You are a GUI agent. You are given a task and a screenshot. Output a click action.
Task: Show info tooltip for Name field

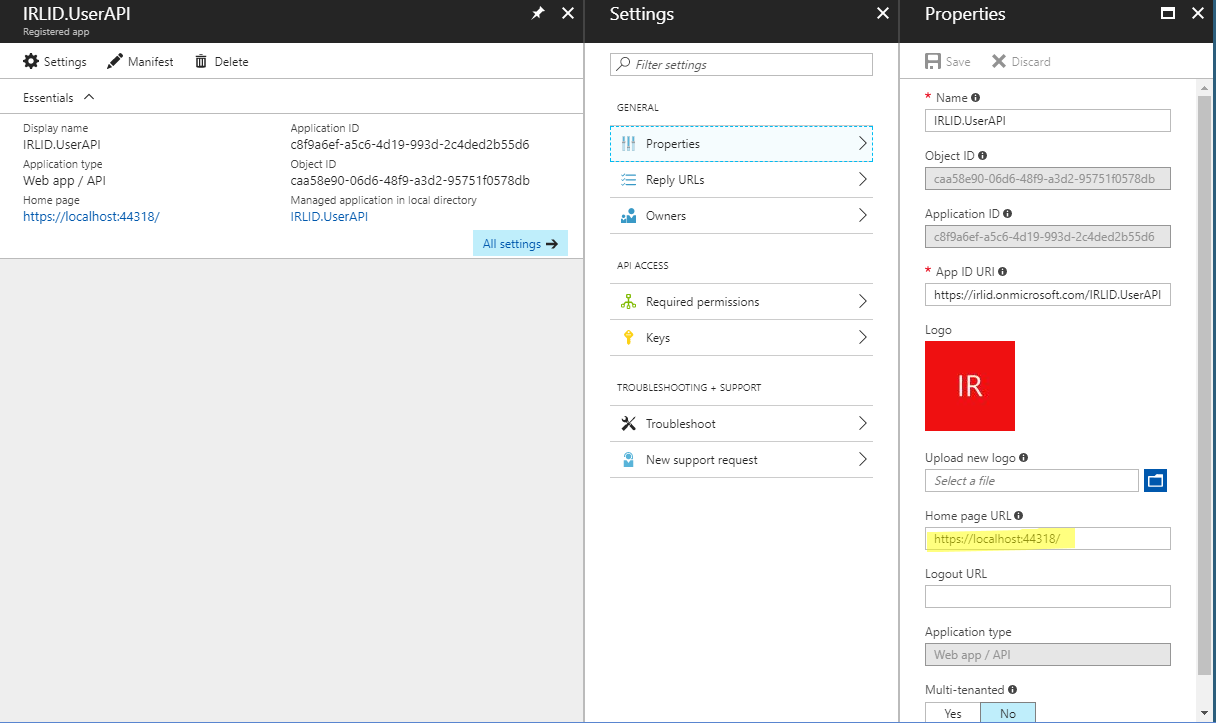point(976,98)
